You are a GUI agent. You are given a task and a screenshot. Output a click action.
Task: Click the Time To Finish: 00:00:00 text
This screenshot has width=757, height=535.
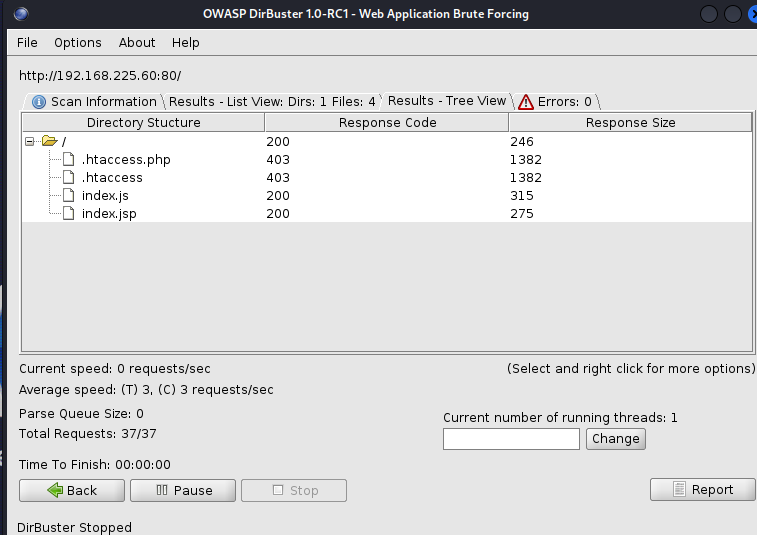pyautogui.click(x=95, y=465)
